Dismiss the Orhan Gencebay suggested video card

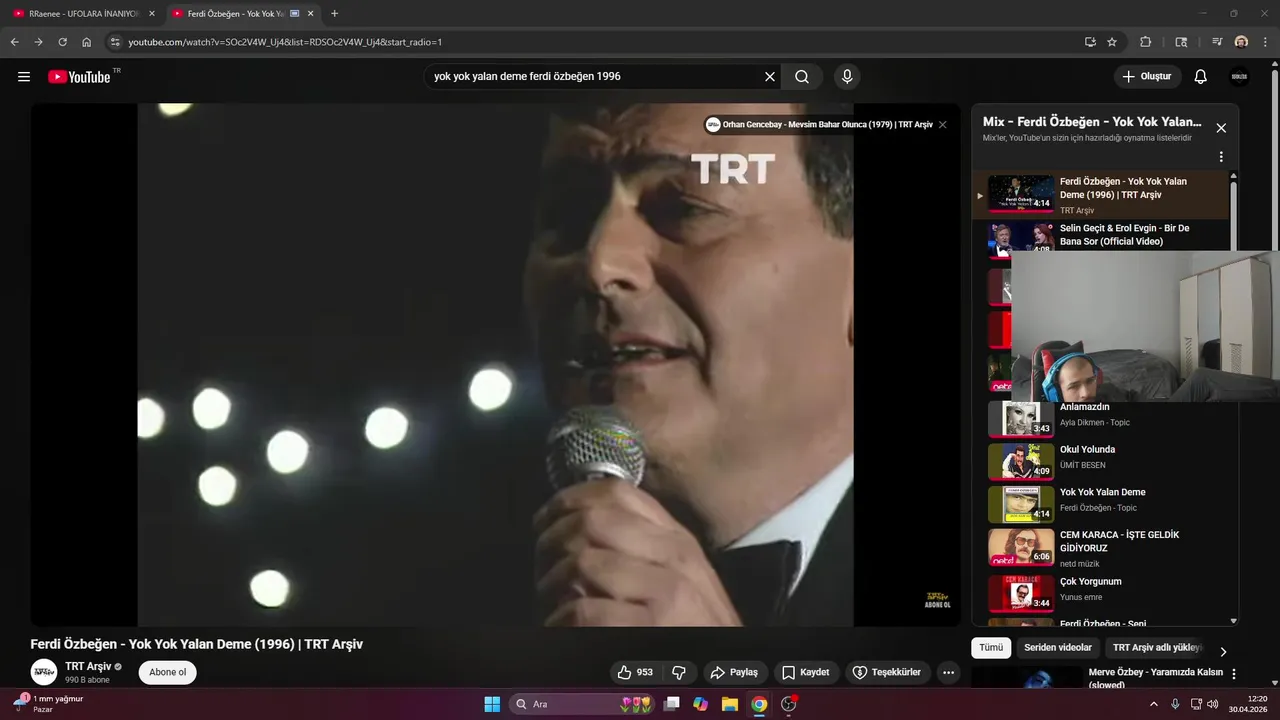(x=942, y=125)
